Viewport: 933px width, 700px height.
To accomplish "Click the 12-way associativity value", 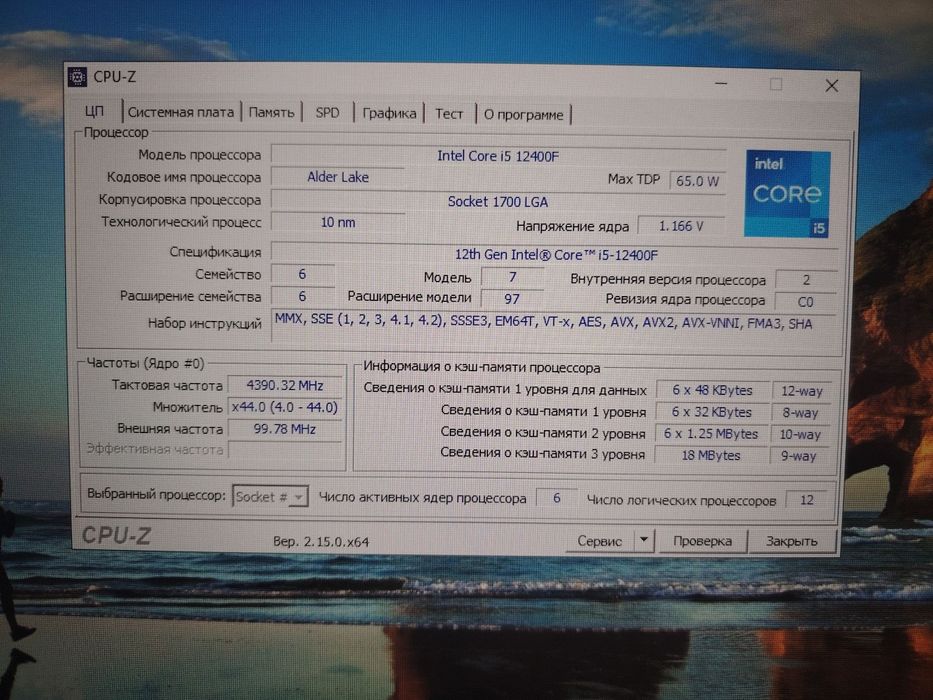I will point(801,391).
